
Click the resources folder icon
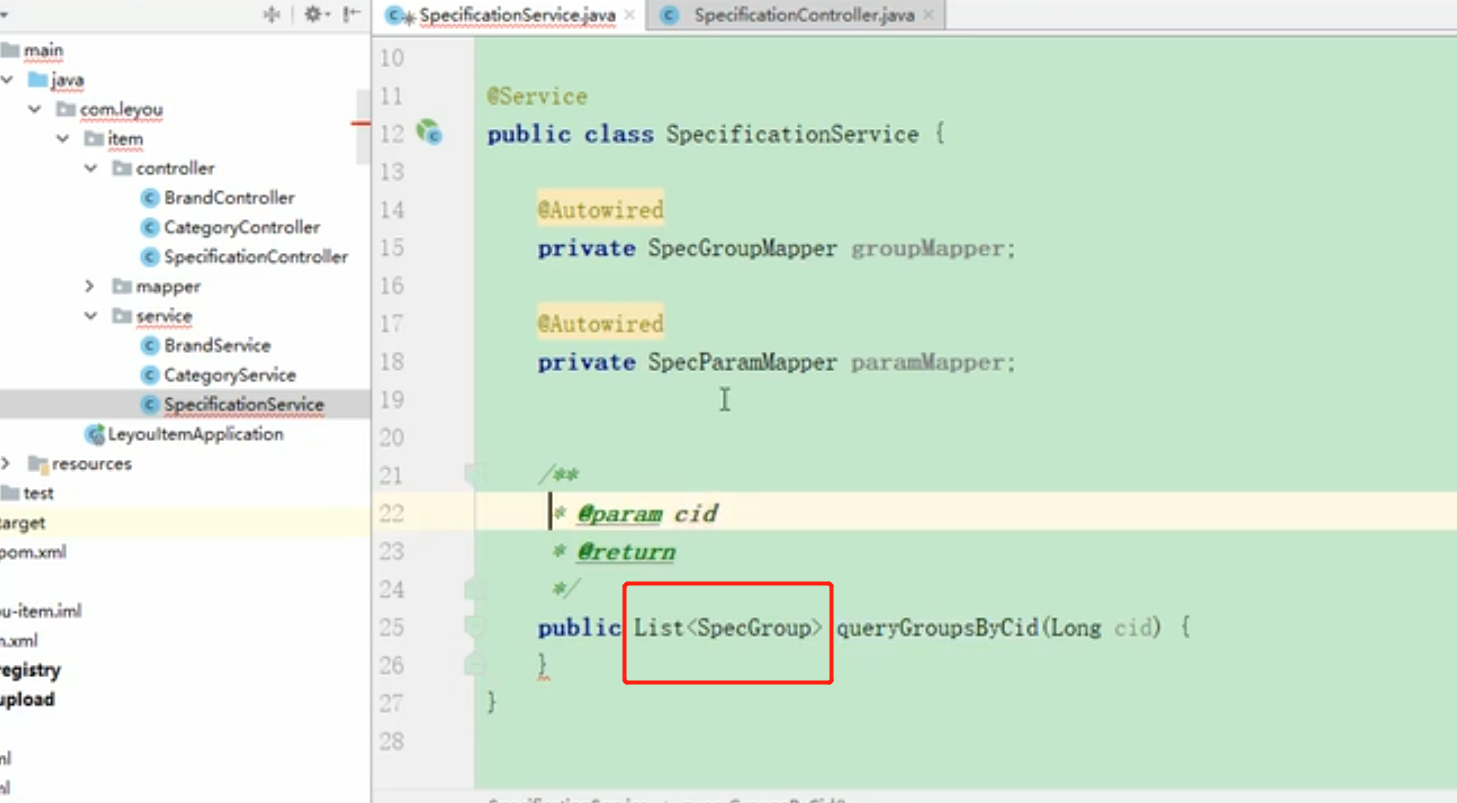38,464
